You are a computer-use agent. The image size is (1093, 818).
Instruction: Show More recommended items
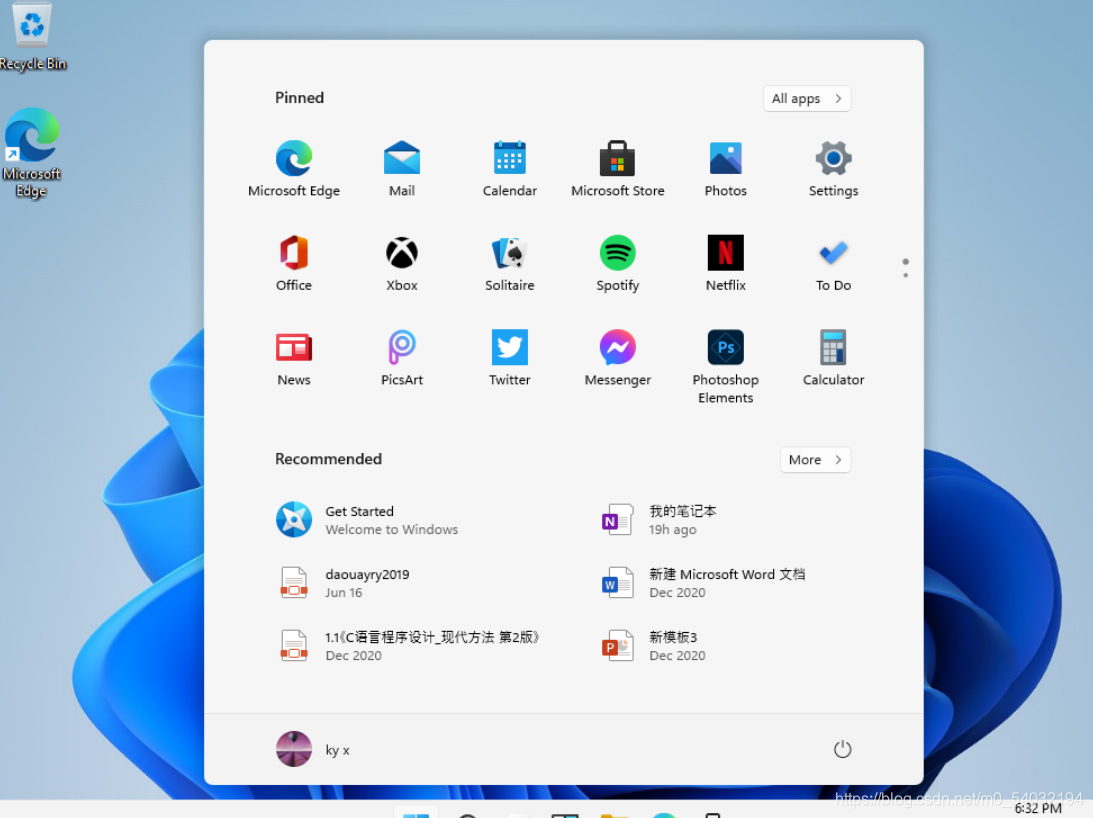[x=815, y=460]
